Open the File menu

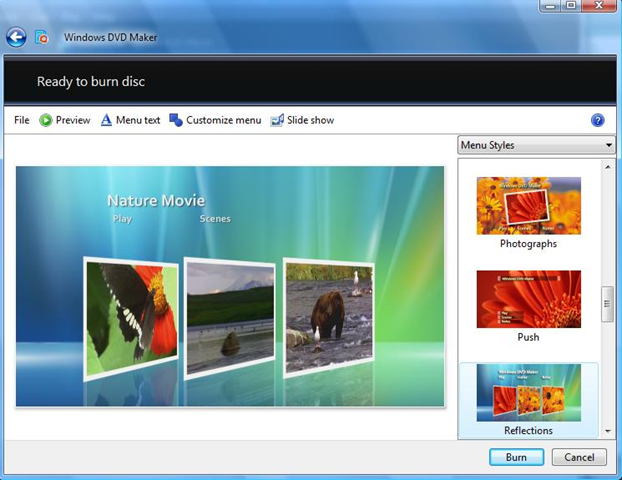(x=22, y=120)
